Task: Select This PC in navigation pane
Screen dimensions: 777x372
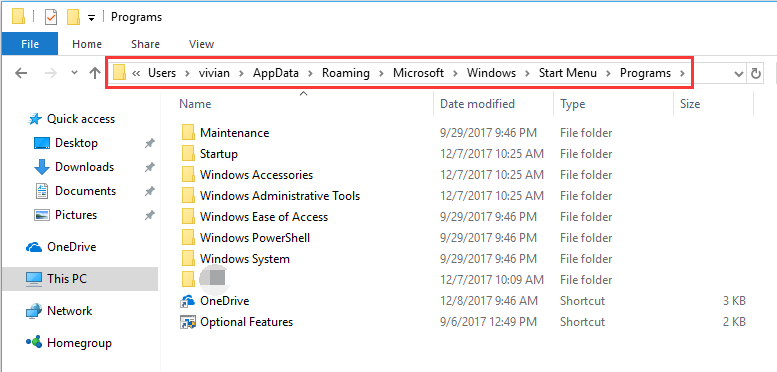Action: (x=67, y=279)
